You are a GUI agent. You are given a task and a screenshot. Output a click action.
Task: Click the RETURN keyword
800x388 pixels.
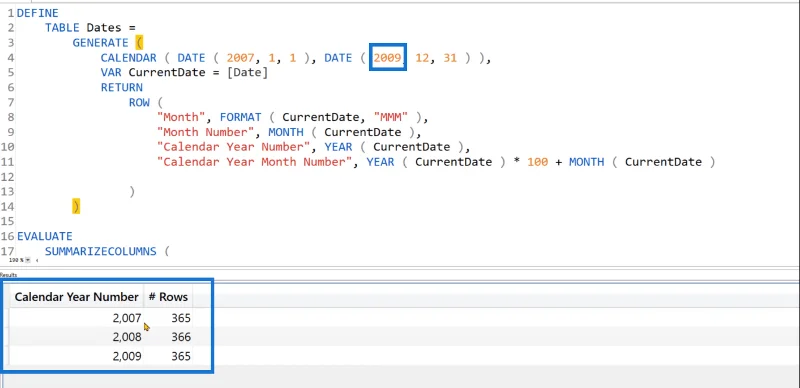point(121,87)
